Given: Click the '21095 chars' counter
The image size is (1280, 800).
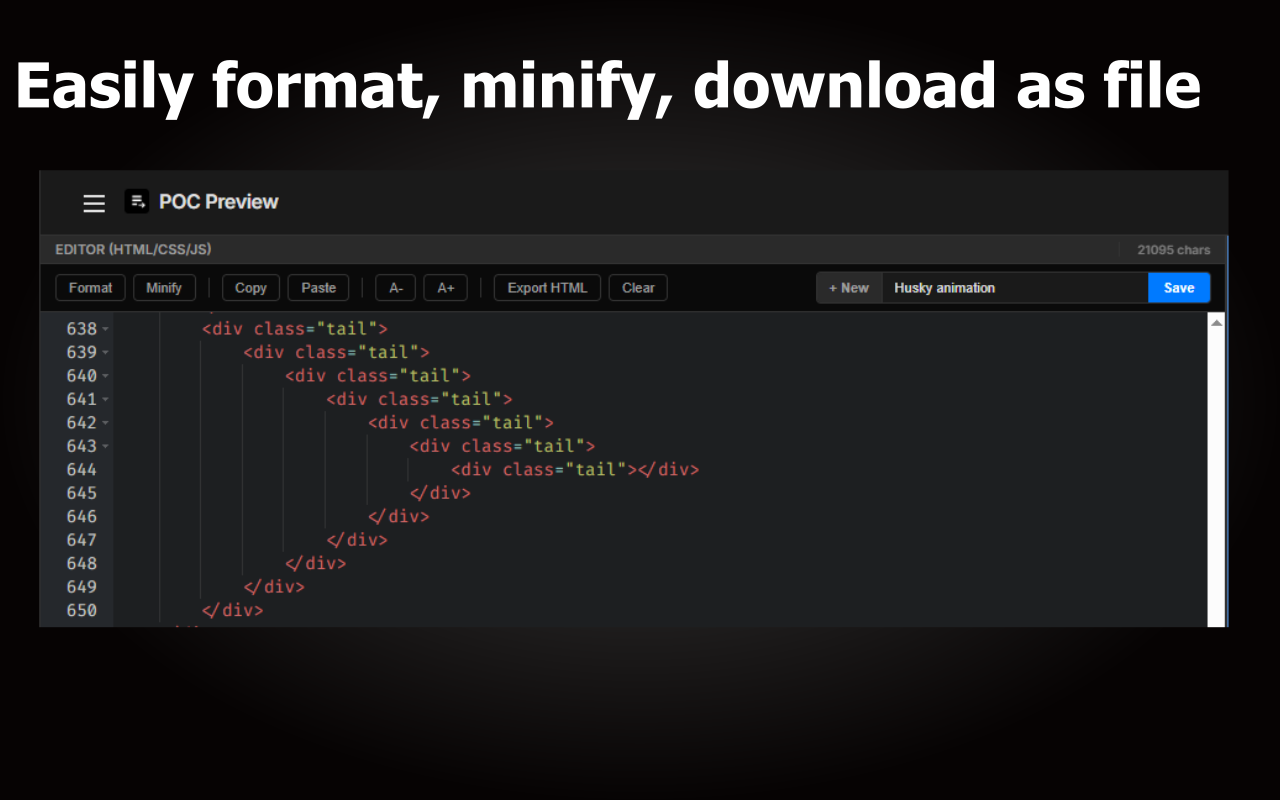Looking at the screenshot, I should pyautogui.click(x=1174, y=250).
